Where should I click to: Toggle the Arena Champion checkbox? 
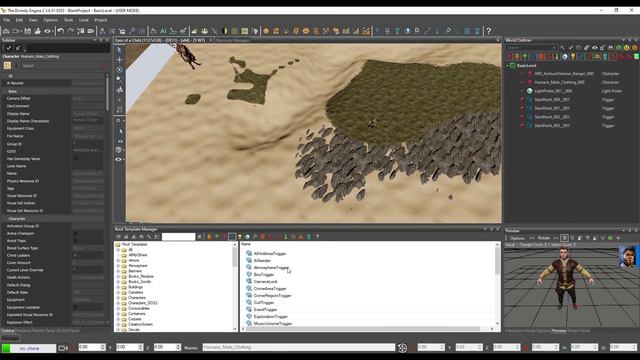(75, 233)
